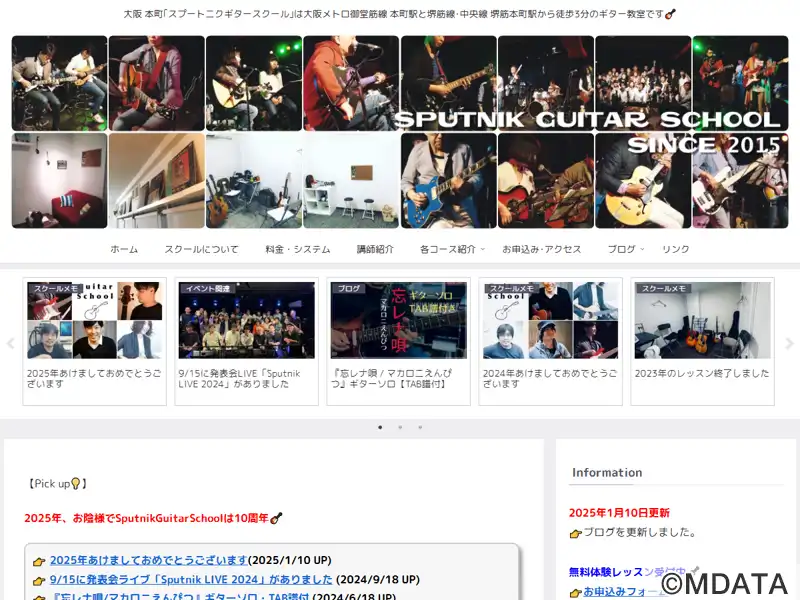
Task: Click the guitar icon after 10周年 text
Action: coord(276,518)
